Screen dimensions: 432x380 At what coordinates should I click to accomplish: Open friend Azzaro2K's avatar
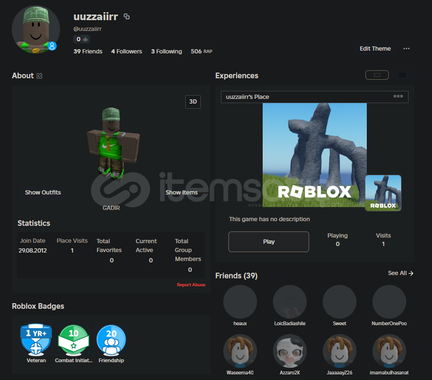tap(290, 351)
